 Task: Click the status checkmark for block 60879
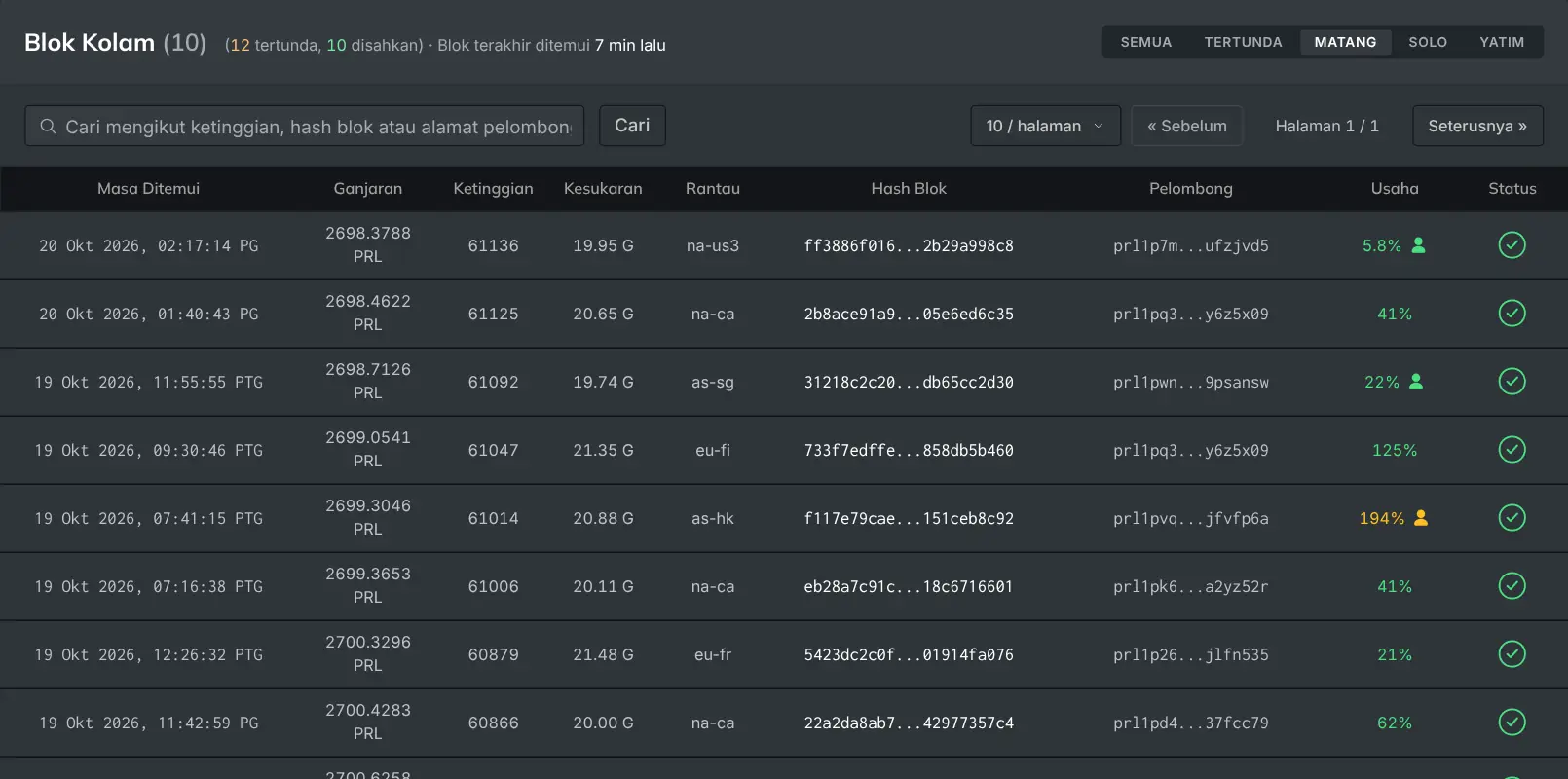pyautogui.click(x=1512, y=654)
